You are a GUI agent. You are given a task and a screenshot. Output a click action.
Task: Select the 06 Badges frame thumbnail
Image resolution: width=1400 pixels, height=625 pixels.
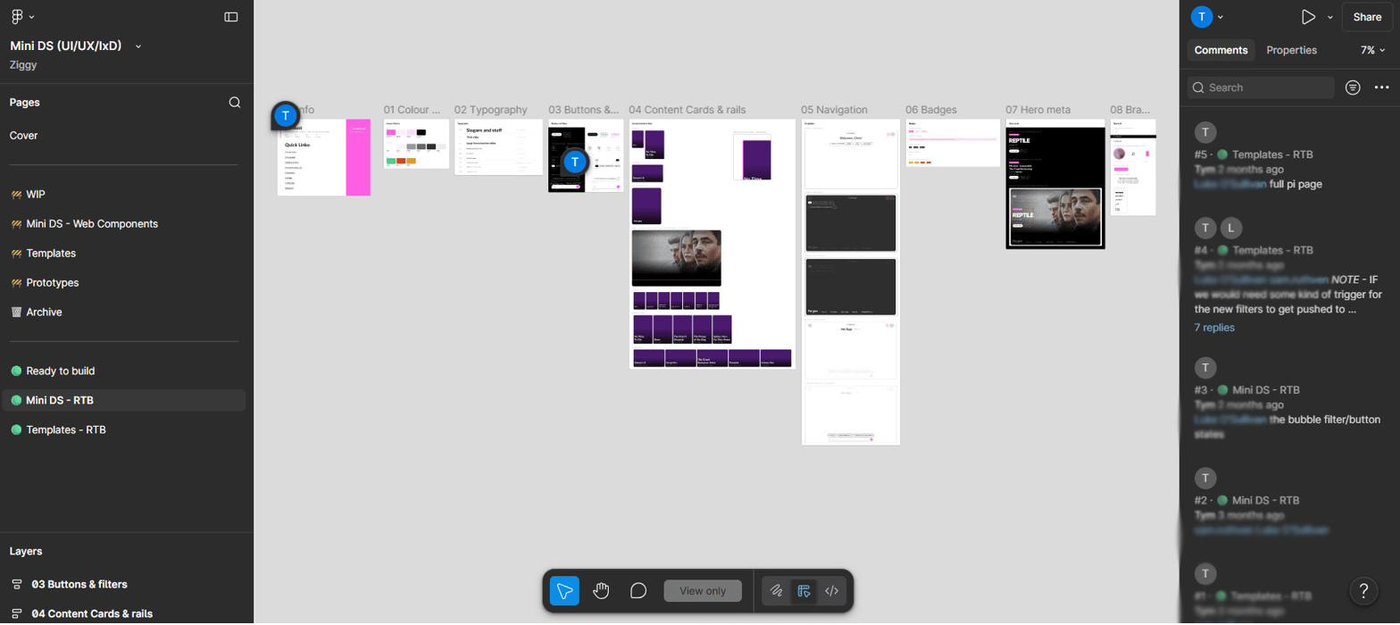pyautogui.click(x=952, y=143)
